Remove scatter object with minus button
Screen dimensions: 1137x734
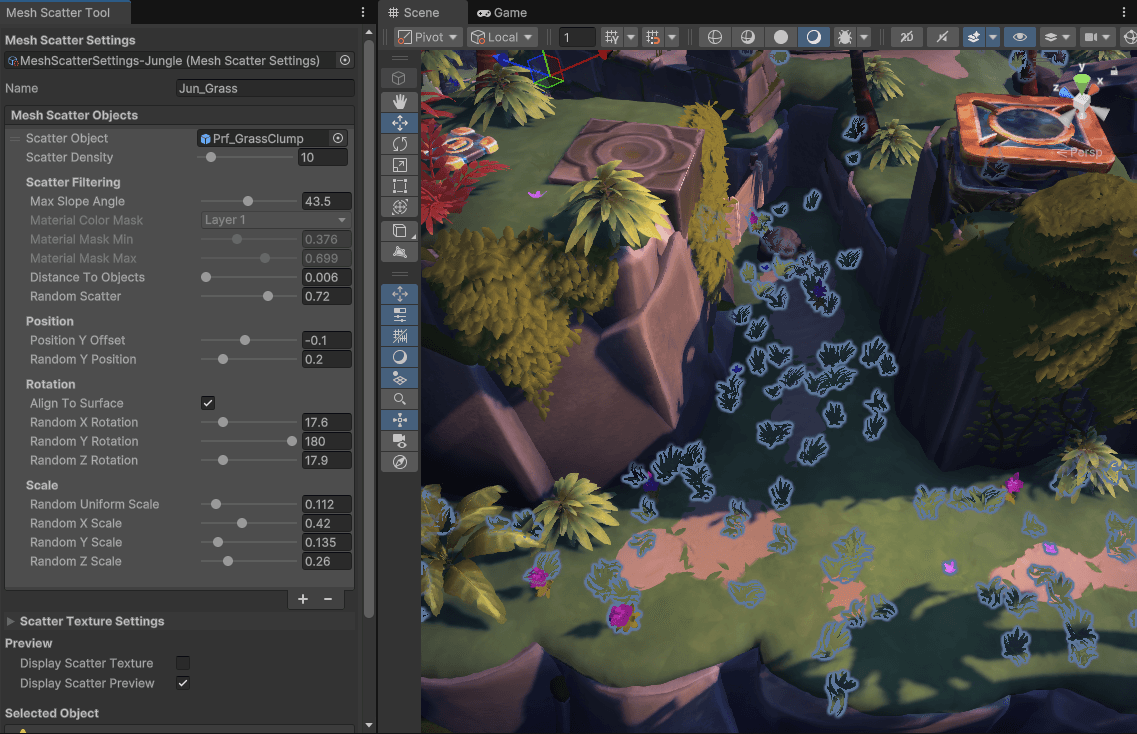tap(328, 599)
